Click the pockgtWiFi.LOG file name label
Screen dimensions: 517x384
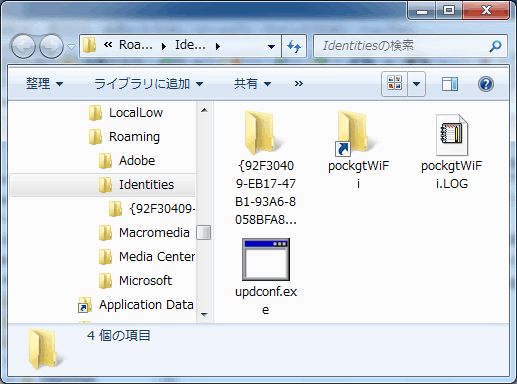click(x=452, y=175)
